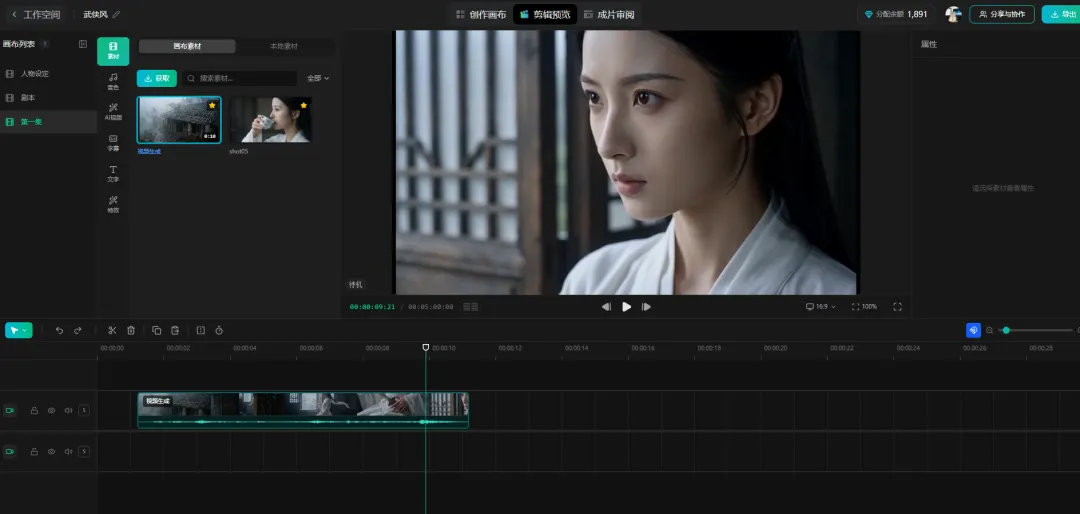The width and height of the screenshot is (1080, 514).
Task: Delete the selected clip with the trash icon
Action: click(131, 331)
